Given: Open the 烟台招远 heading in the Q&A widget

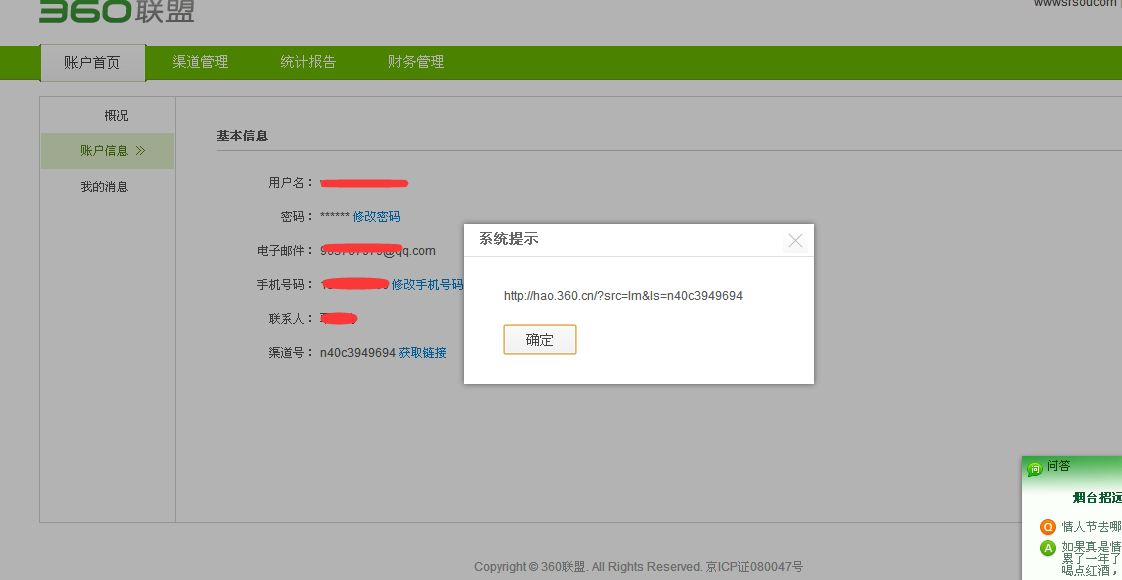Looking at the screenshot, I should 1097,498.
